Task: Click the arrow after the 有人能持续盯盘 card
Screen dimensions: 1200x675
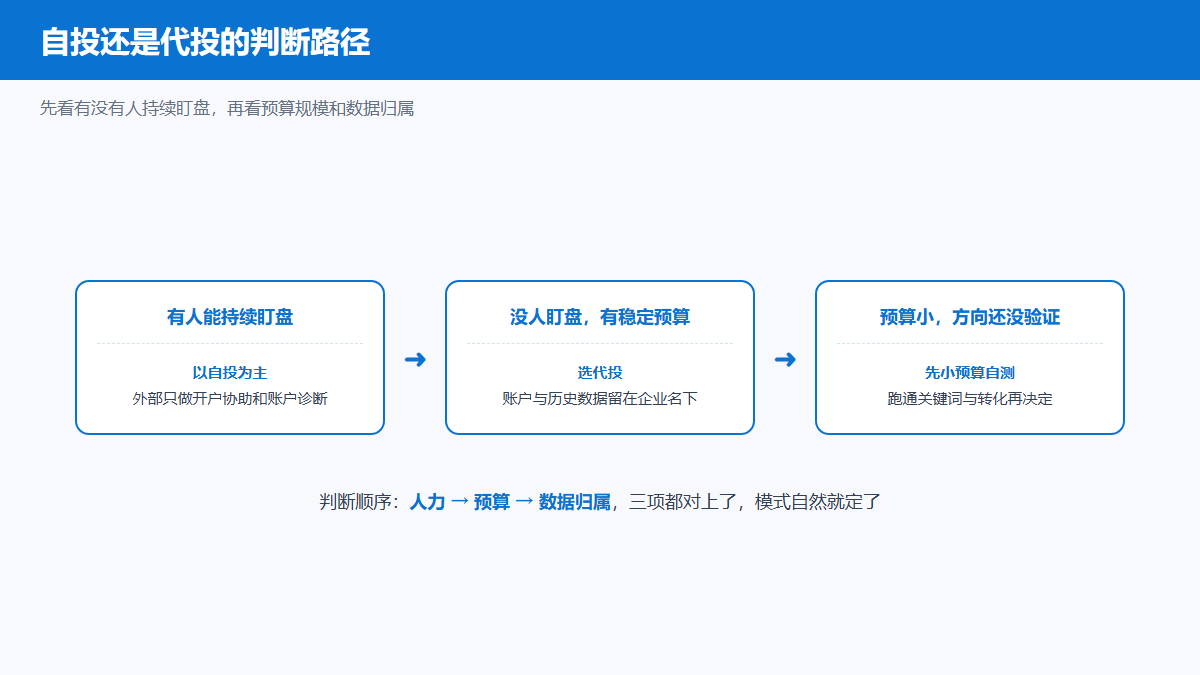Action: [415, 359]
